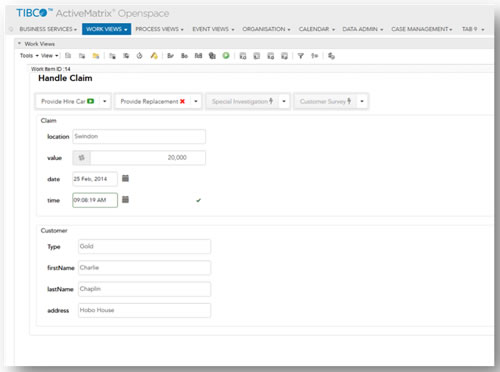The width and height of the screenshot is (500, 372).
Task: Click the small circle icon before Business Services
Action: (11, 29)
